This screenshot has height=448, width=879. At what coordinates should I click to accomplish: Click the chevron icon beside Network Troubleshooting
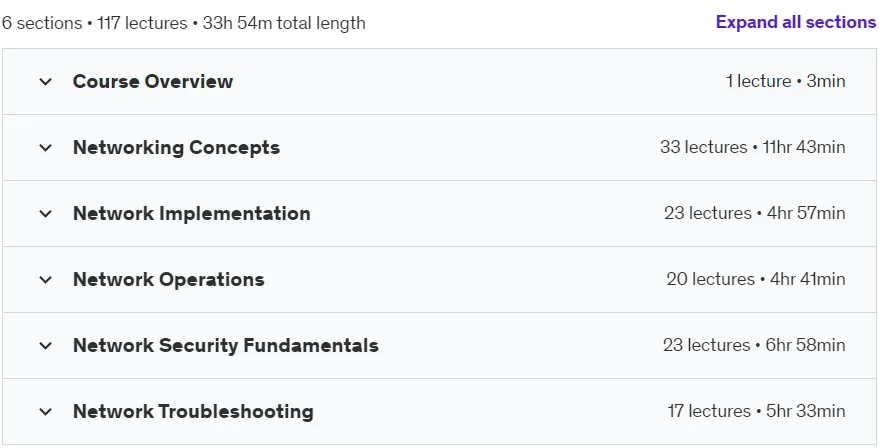[x=45, y=412]
